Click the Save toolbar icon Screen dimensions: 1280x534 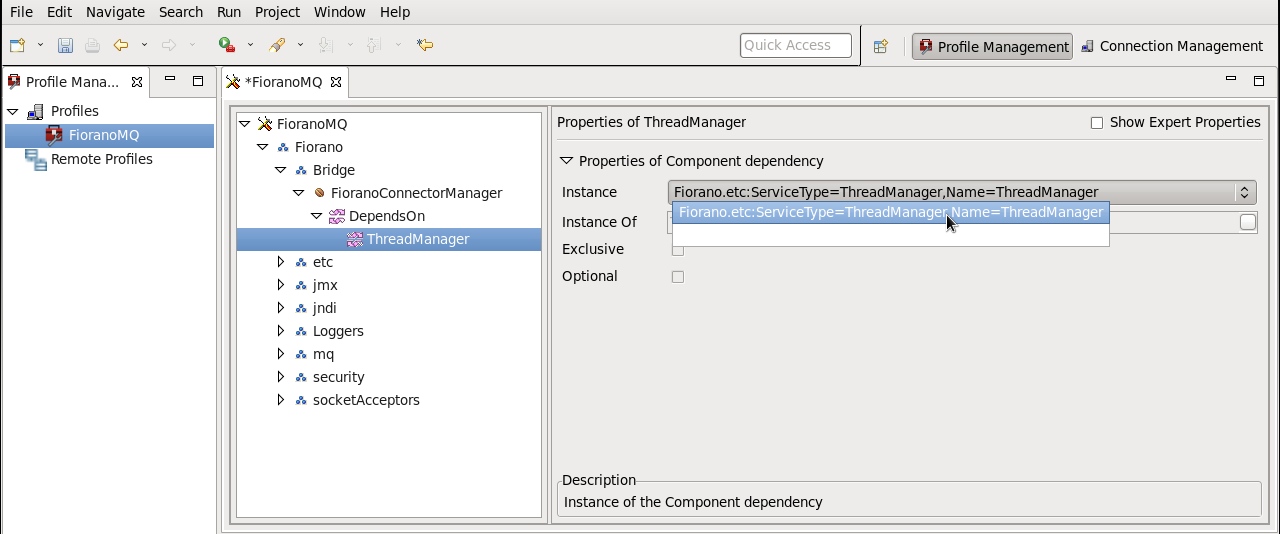(x=65, y=45)
